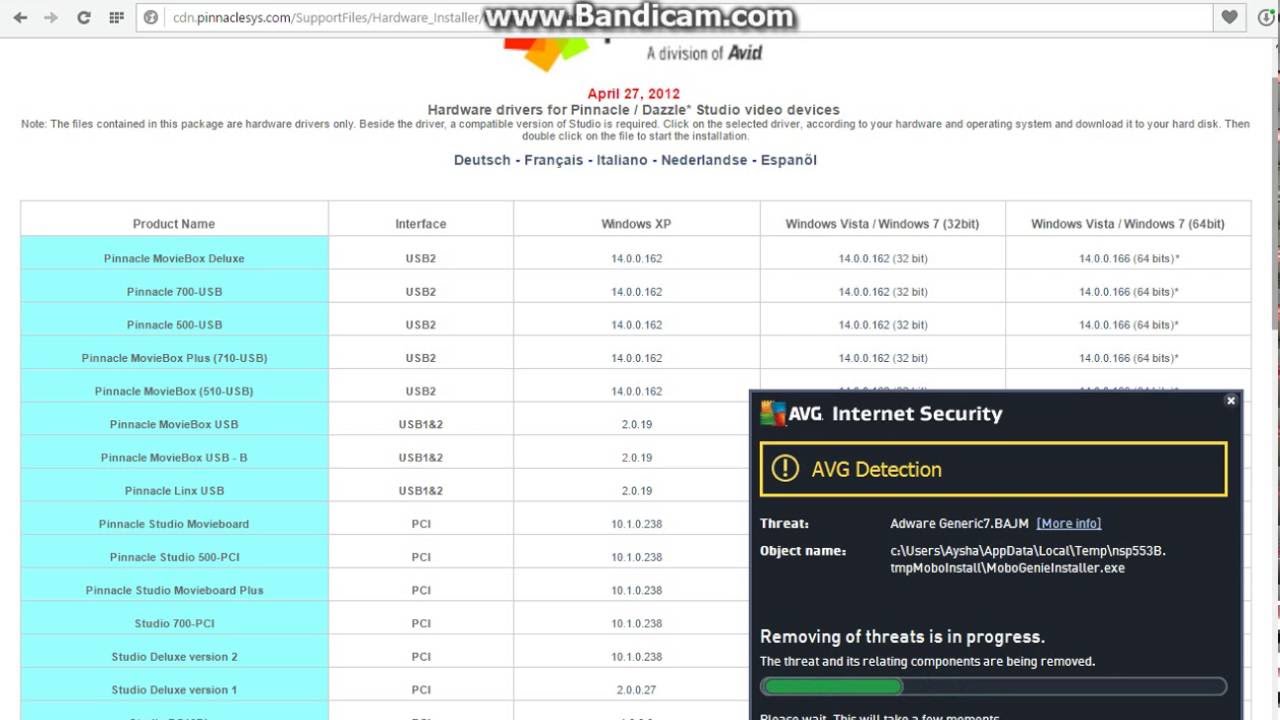This screenshot has height=720, width=1280.
Task: Click the MoboGenieInstaller.exe object path text
Action: click(x=1028, y=559)
